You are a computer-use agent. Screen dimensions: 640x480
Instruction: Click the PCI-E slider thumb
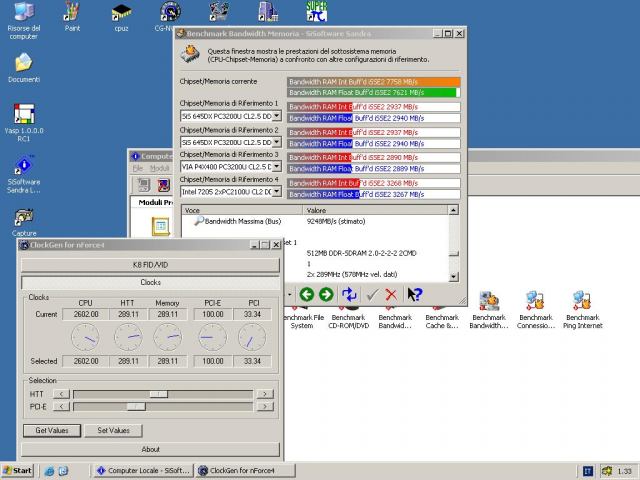(136, 407)
